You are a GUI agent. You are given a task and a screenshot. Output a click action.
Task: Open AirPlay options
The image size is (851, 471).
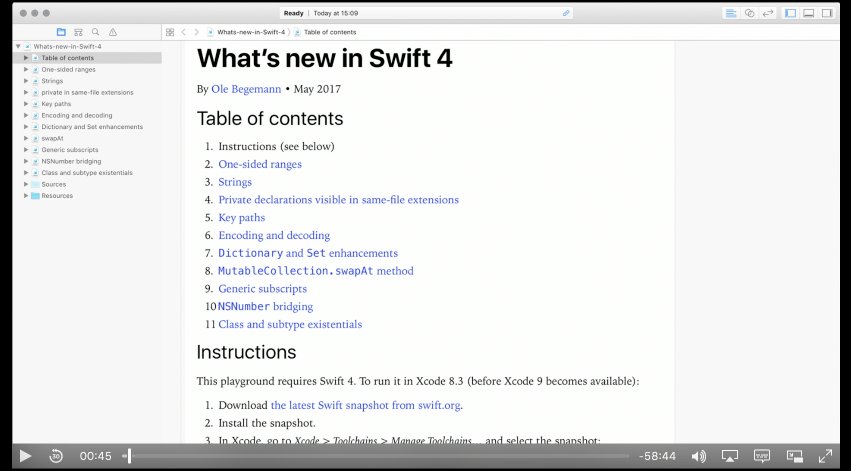click(x=730, y=456)
